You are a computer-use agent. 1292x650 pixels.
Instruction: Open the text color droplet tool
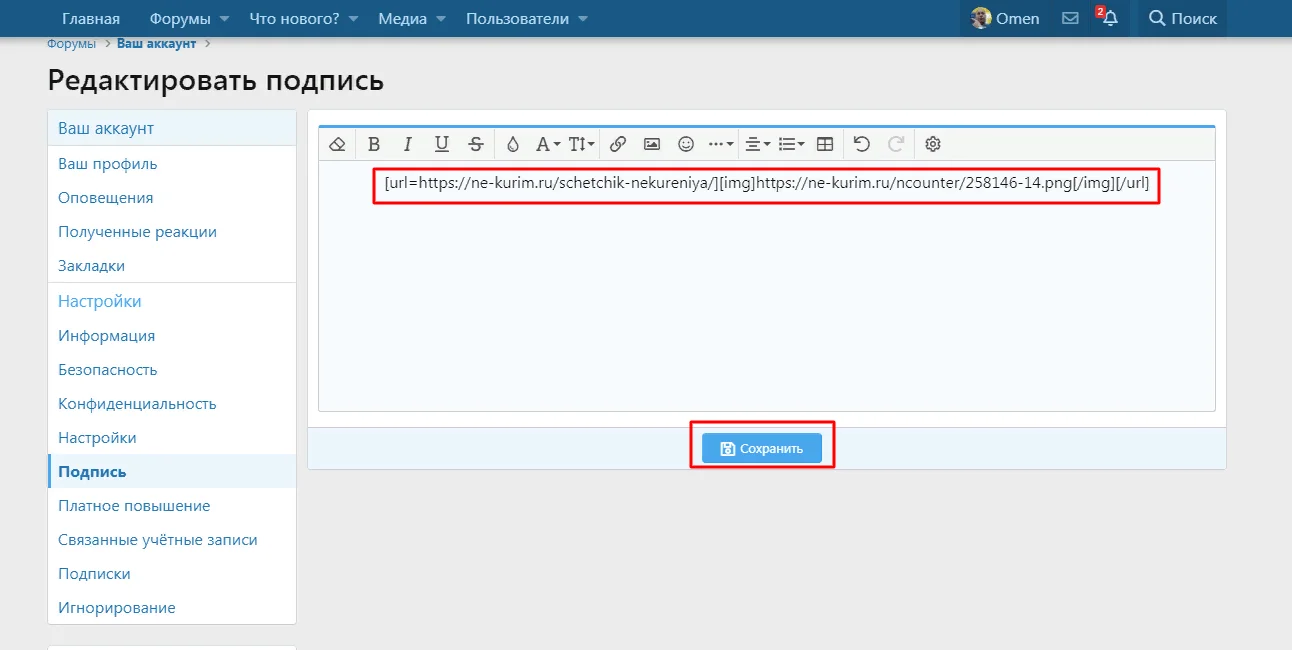pyautogui.click(x=513, y=144)
